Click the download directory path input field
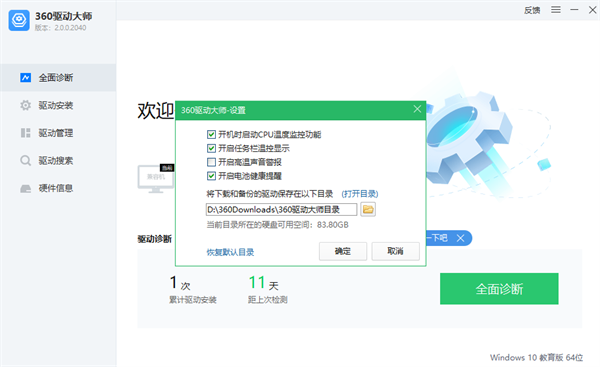The width and height of the screenshot is (600, 367). coord(281,209)
